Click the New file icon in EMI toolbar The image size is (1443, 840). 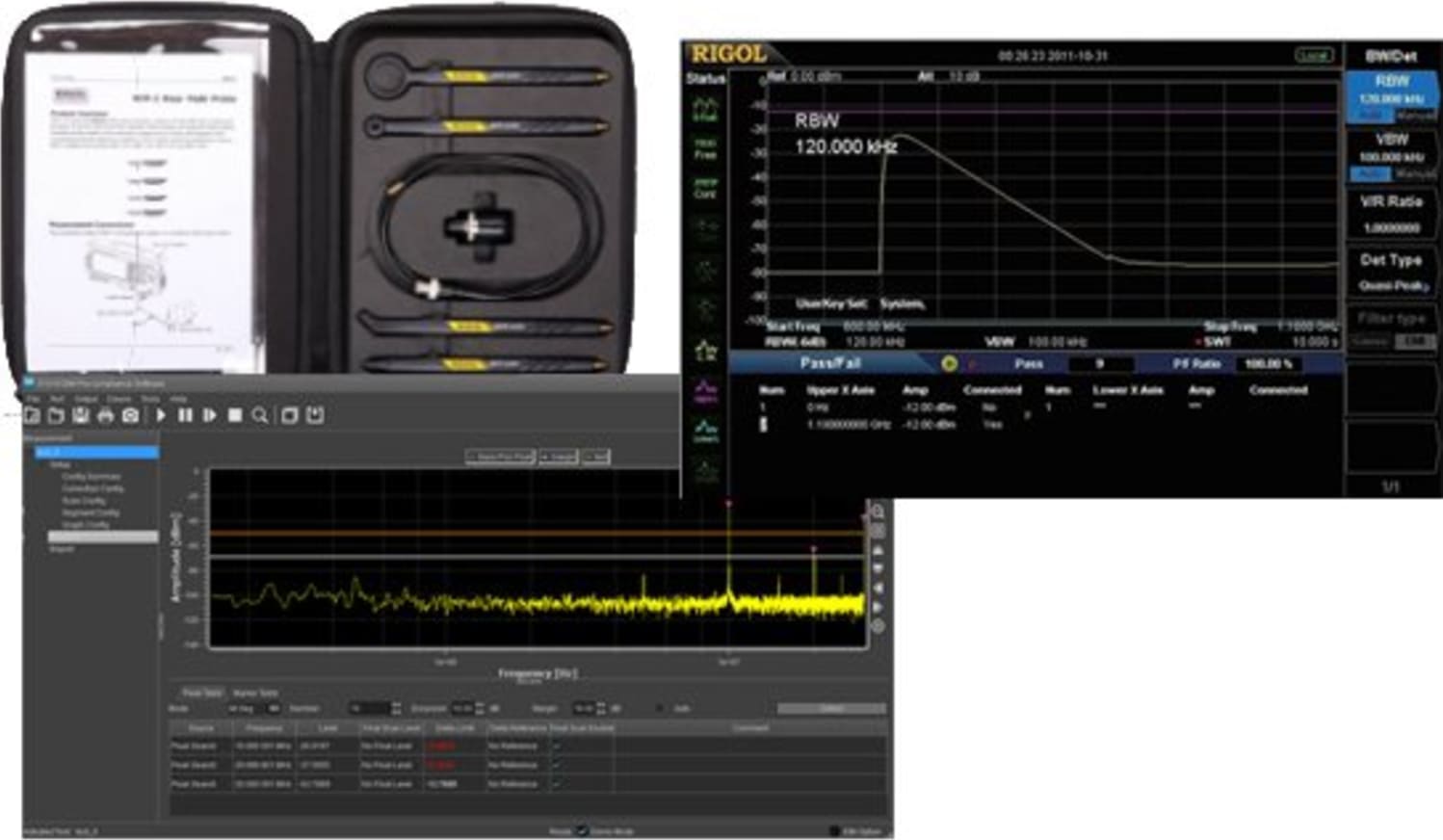point(32,415)
